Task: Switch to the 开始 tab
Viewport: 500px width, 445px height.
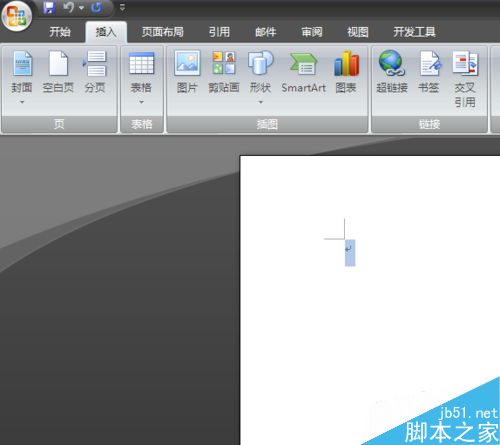Action: [60, 32]
